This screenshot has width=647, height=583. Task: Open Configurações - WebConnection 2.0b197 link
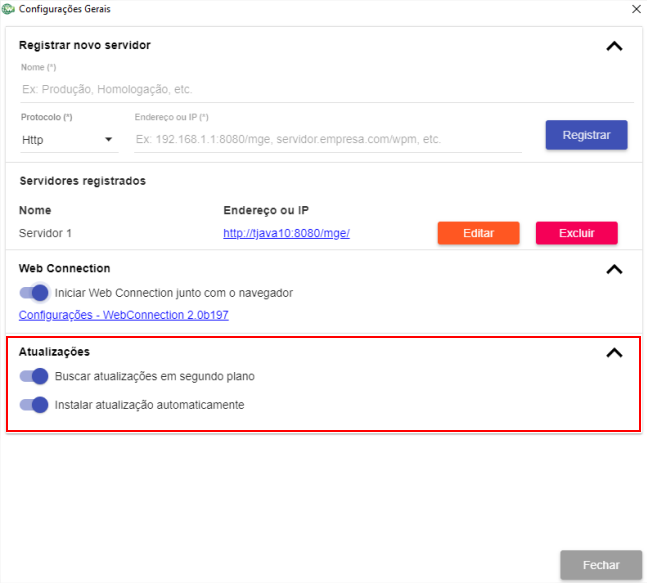(123, 315)
